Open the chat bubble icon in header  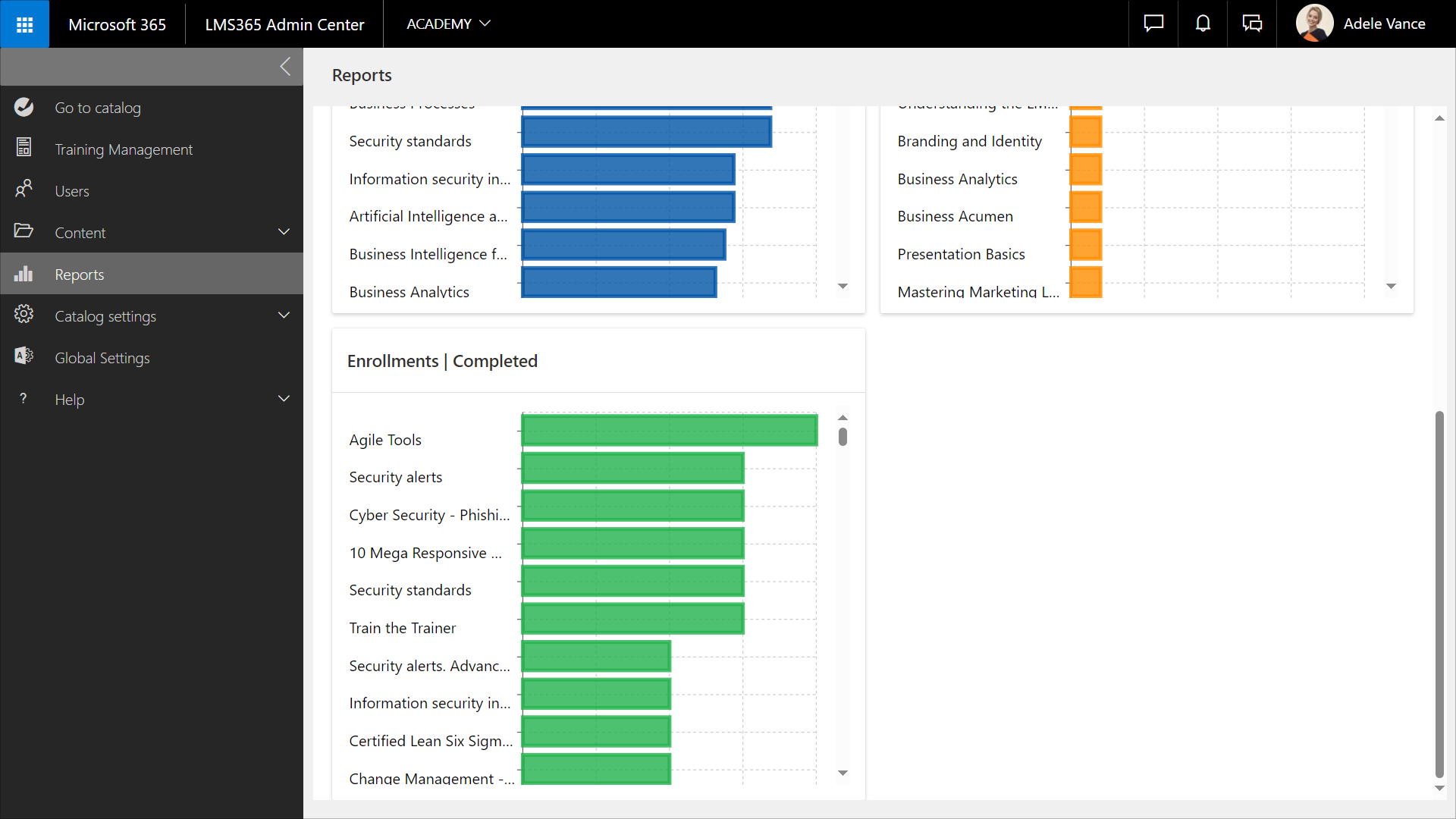click(1153, 24)
